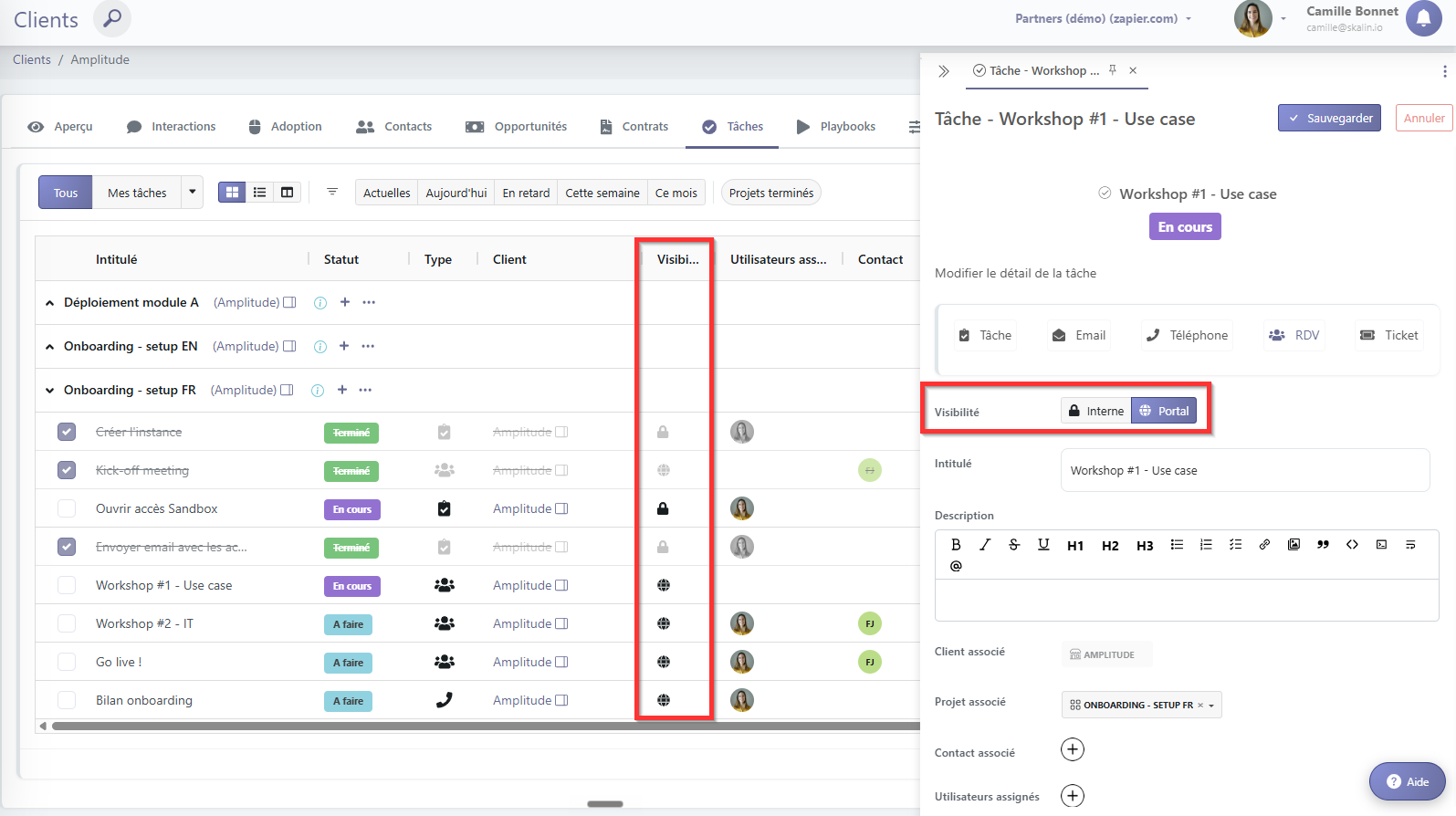The height and width of the screenshot is (816, 1456).
Task: Open the Opportunités tab
Action: [x=517, y=127]
